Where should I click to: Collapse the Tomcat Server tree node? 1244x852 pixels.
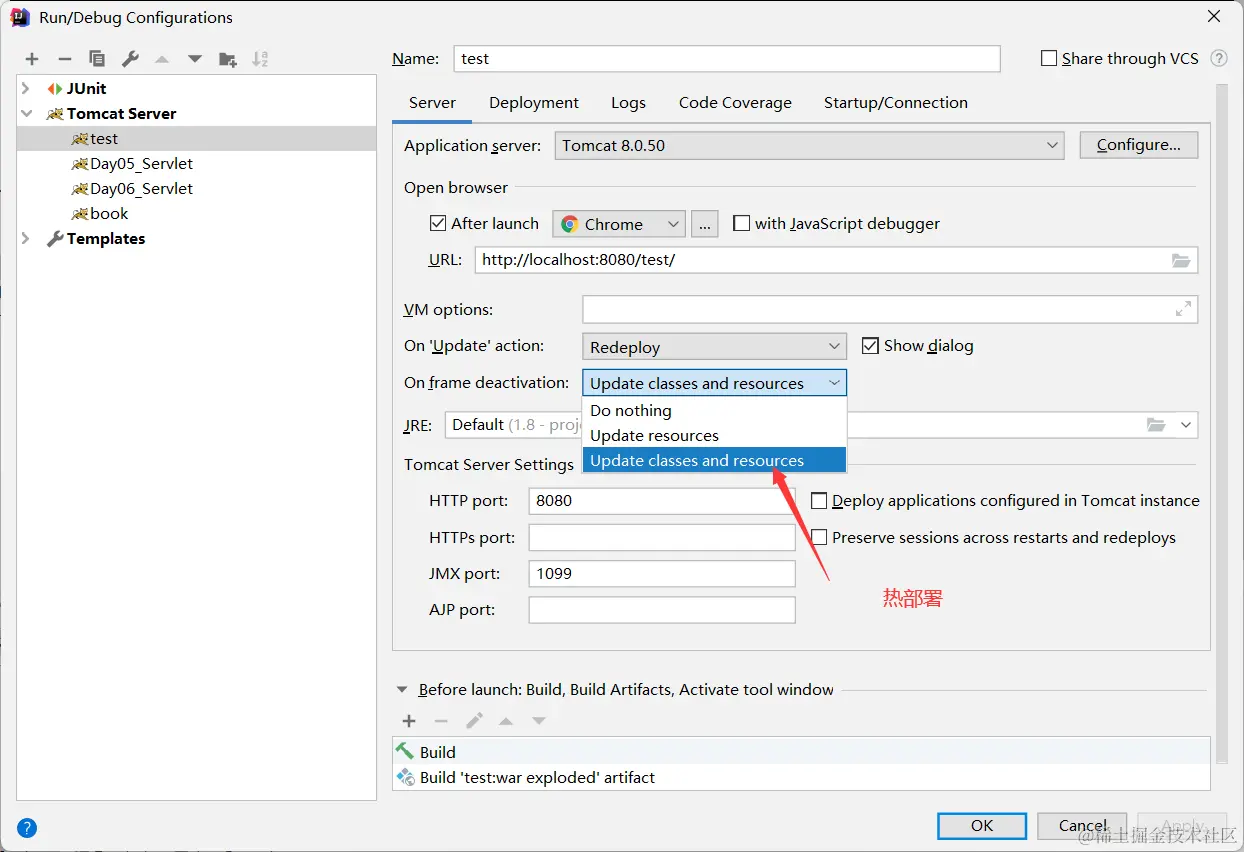pos(26,114)
